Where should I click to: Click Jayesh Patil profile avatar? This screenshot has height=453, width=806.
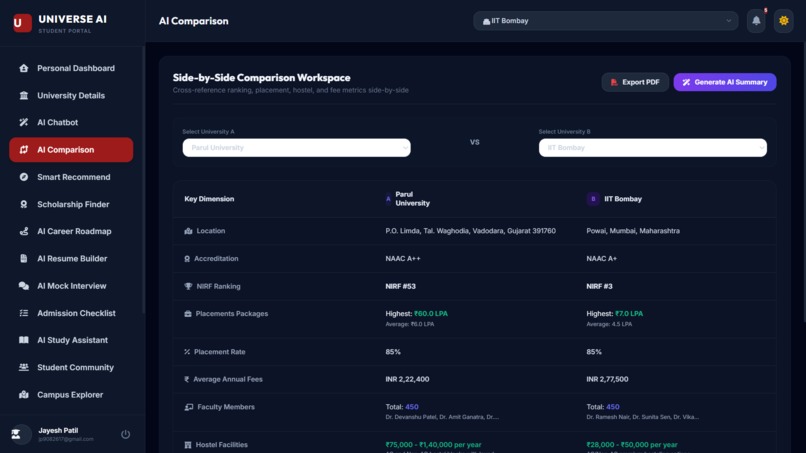[19, 434]
